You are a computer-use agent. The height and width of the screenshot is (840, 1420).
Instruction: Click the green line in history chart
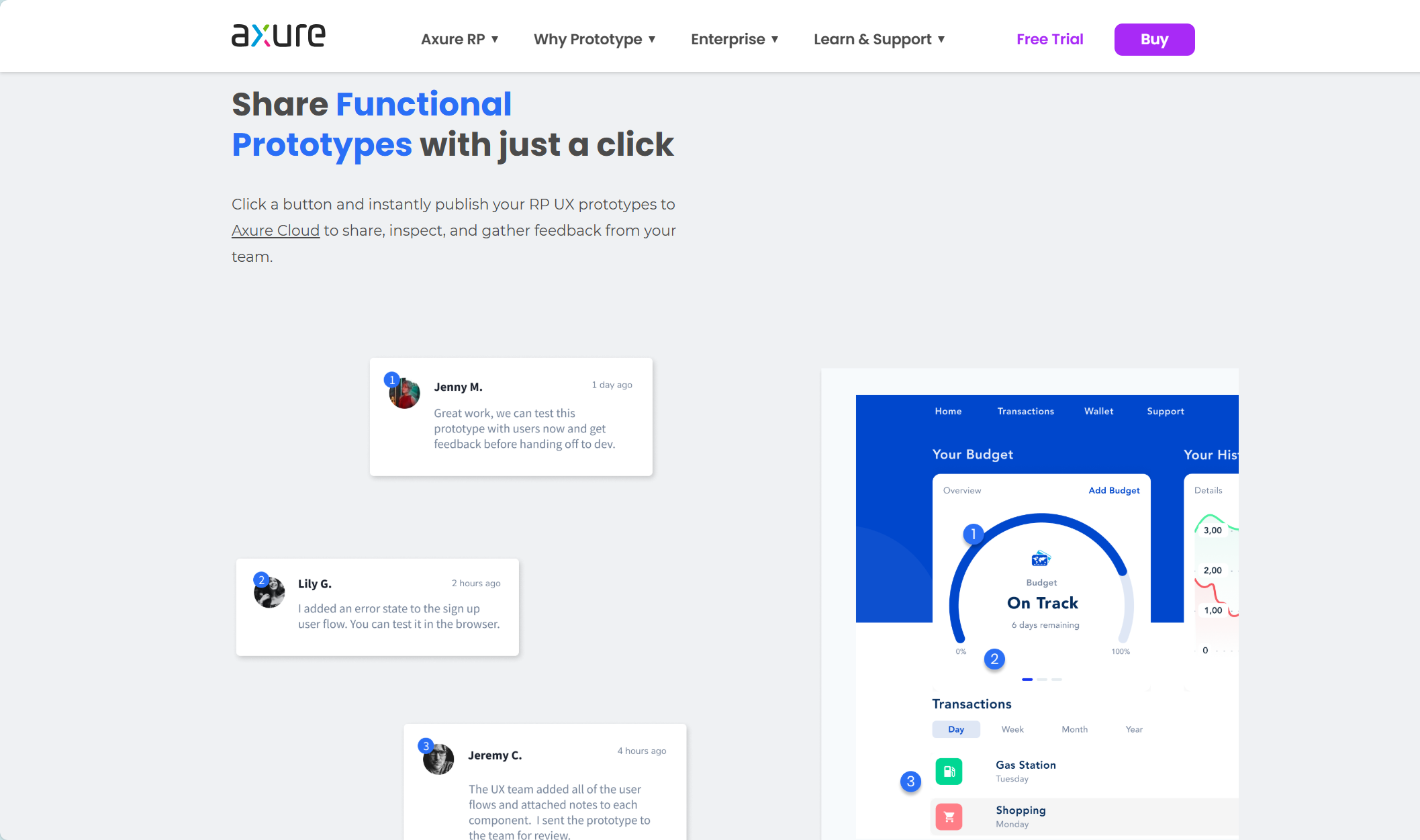click(x=1211, y=516)
